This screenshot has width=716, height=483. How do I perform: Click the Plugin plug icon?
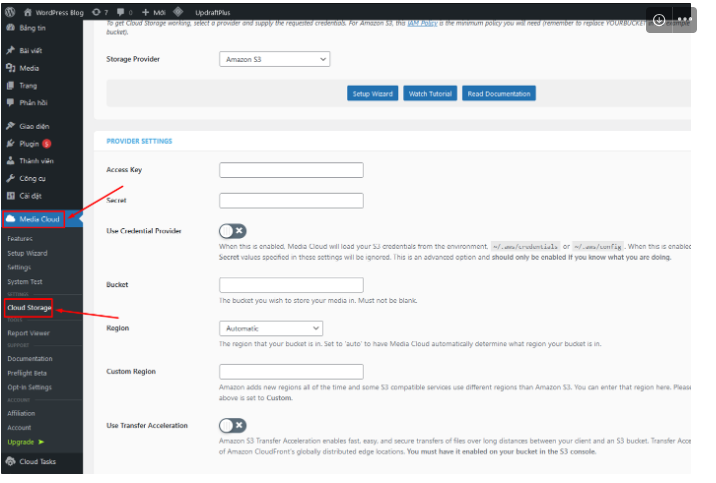11,144
